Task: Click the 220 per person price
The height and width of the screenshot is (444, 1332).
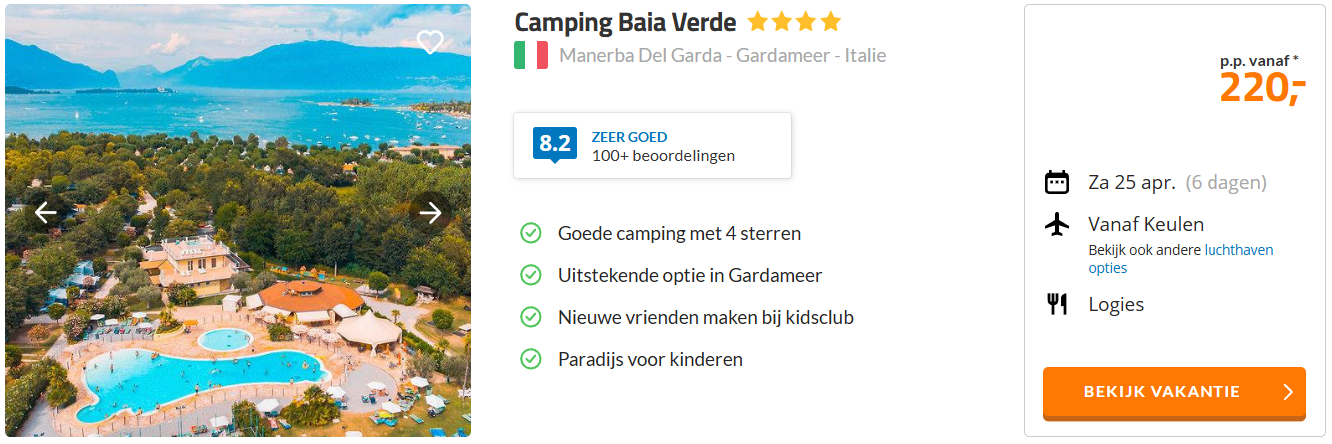Action: pyautogui.click(x=1262, y=89)
